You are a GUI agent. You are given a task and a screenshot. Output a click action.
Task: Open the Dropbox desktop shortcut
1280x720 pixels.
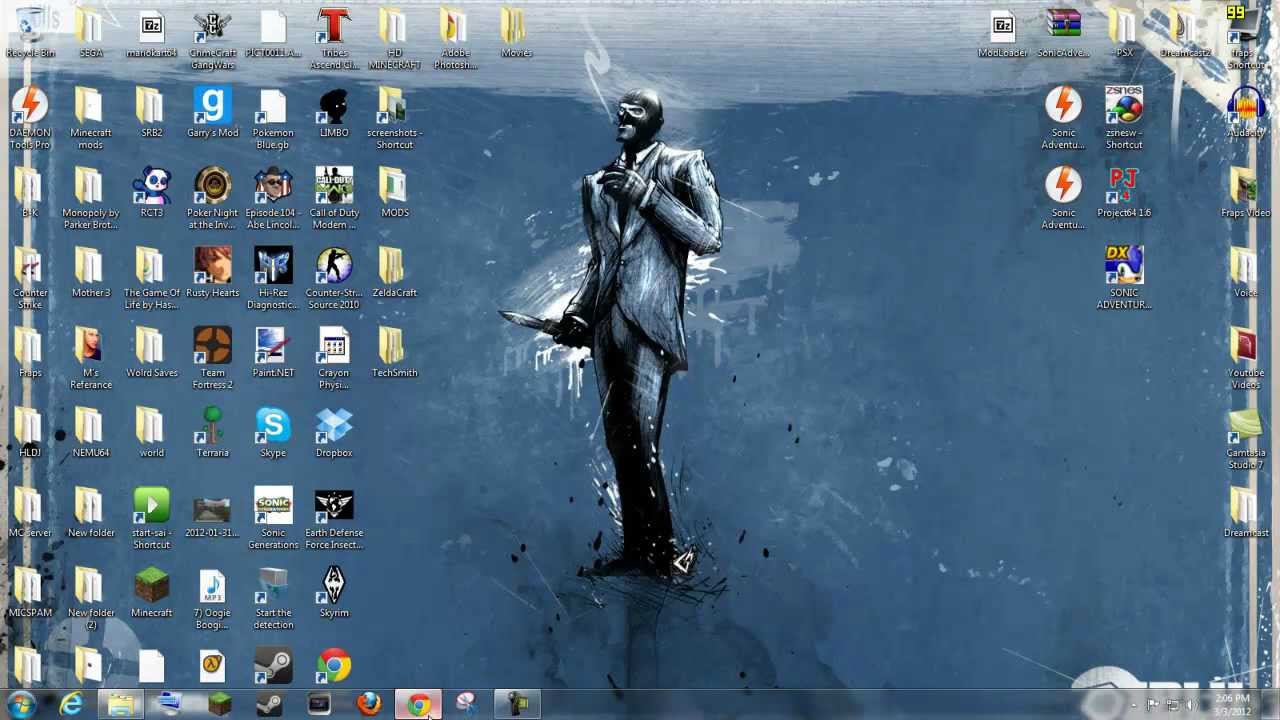click(334, 433)
